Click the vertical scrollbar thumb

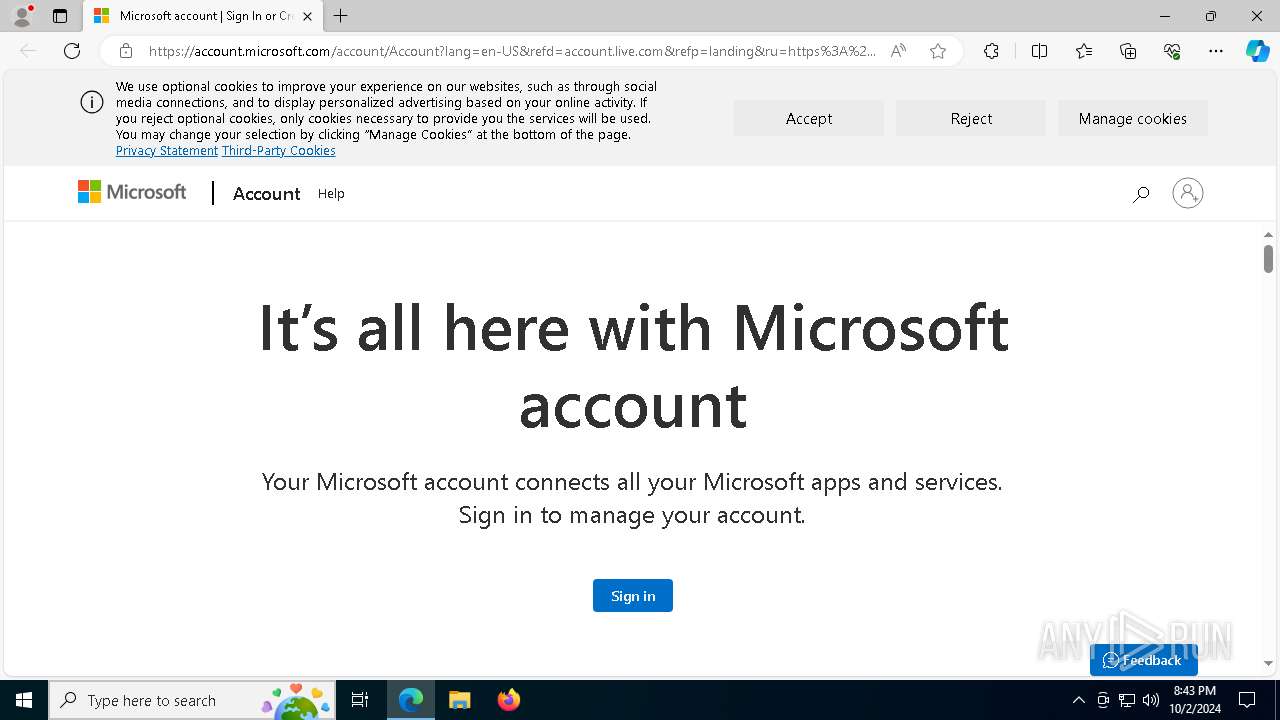click(x=1268, y=259)
